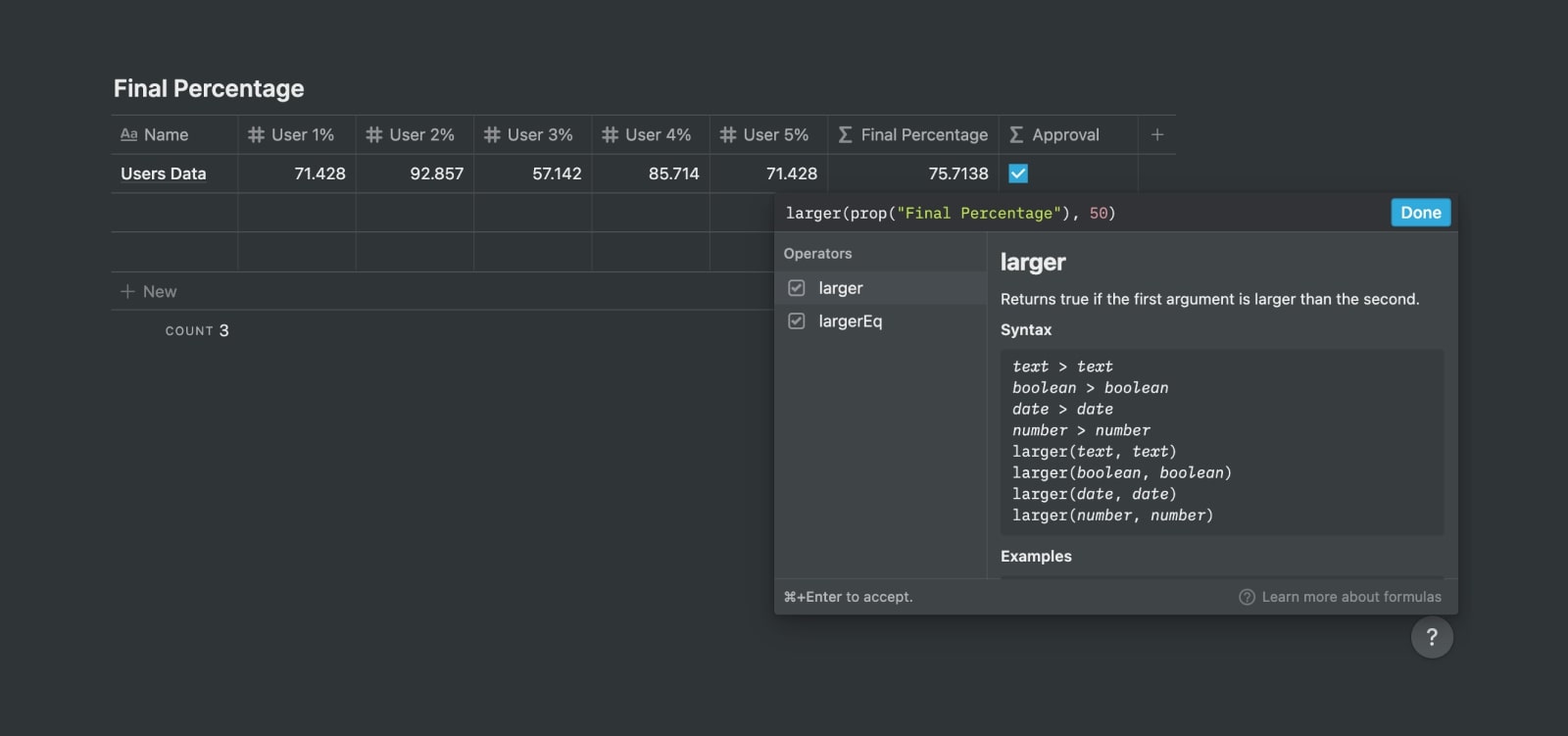Click the 'number > number' syntax line

[1082, 430]
